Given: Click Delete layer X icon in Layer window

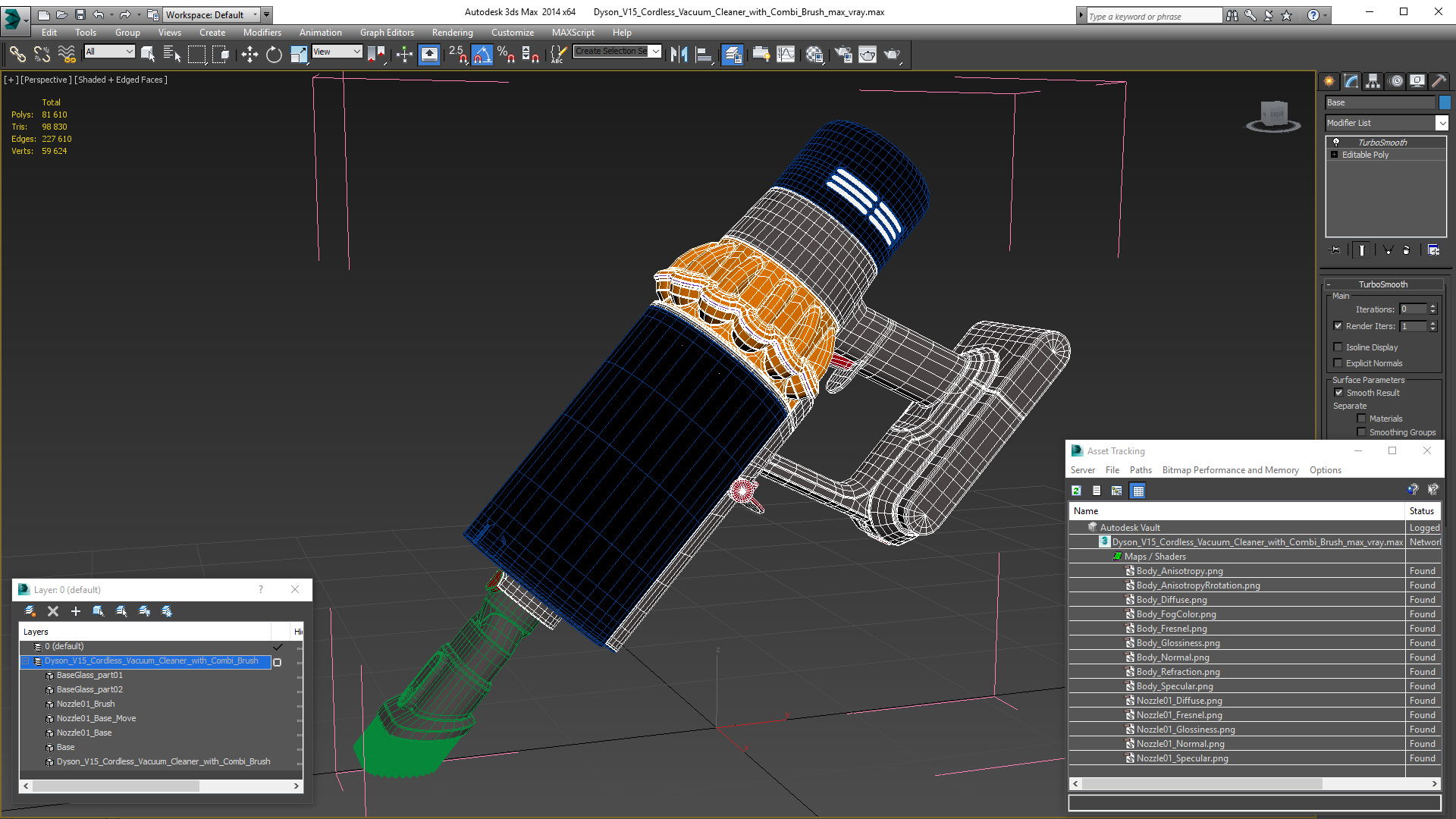Looking at the screenshot, I should [x=53, y=611].
